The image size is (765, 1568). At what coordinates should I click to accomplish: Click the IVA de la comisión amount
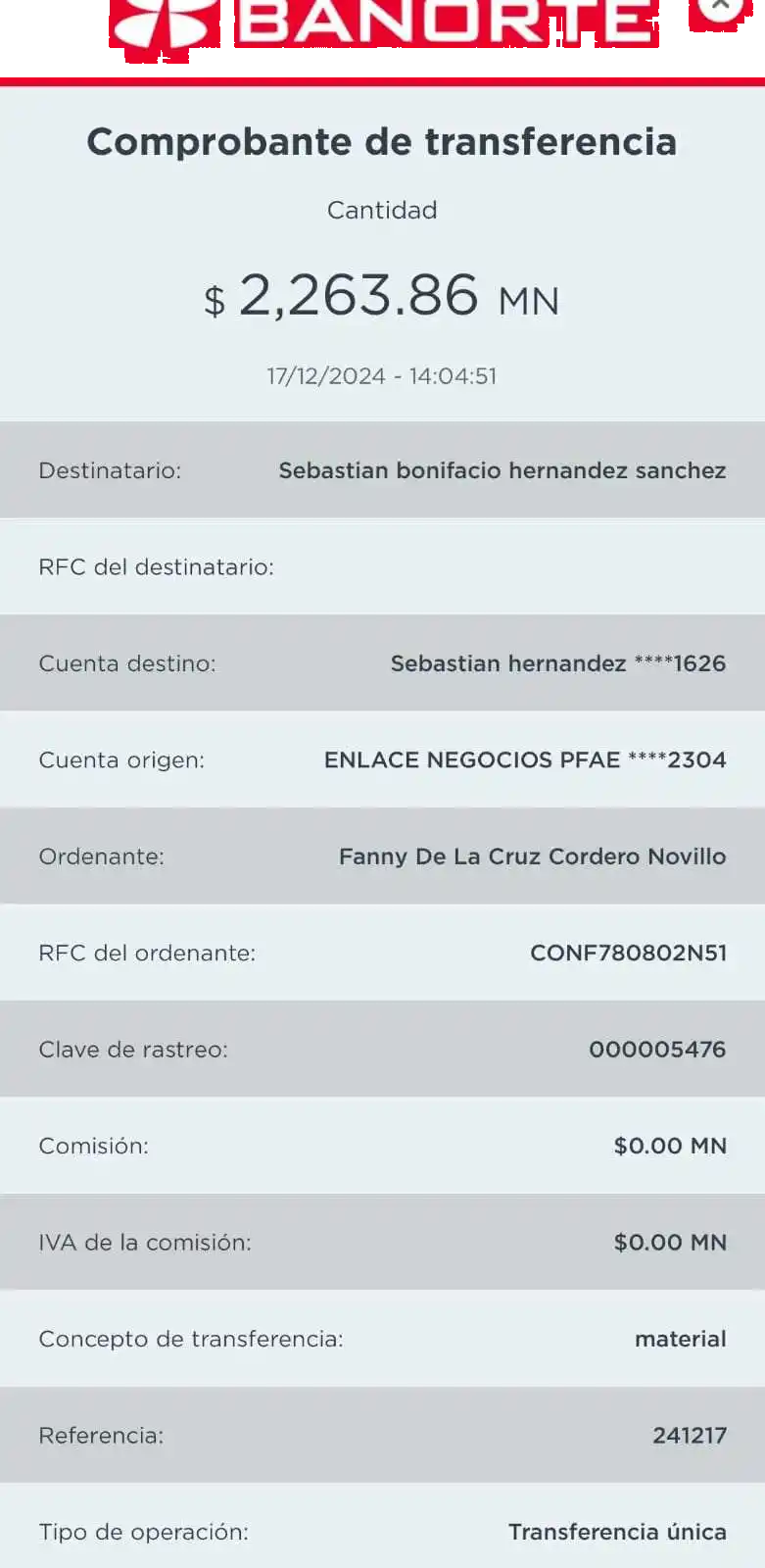tap(670, 1243)
